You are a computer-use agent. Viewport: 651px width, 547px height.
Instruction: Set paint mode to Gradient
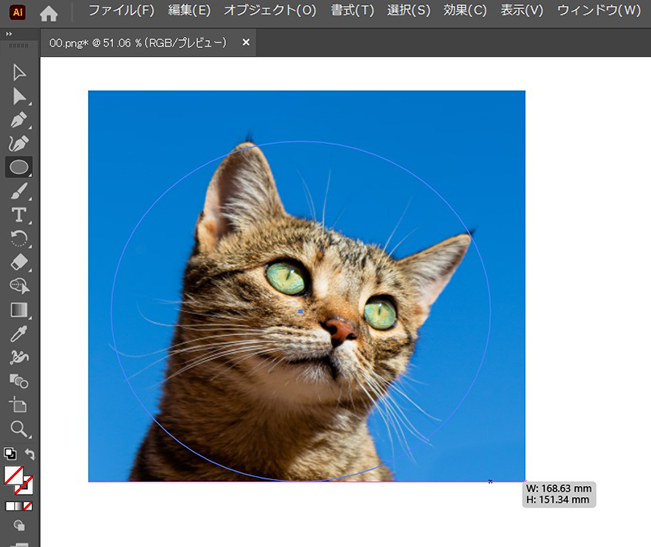(x=19, y=506)
